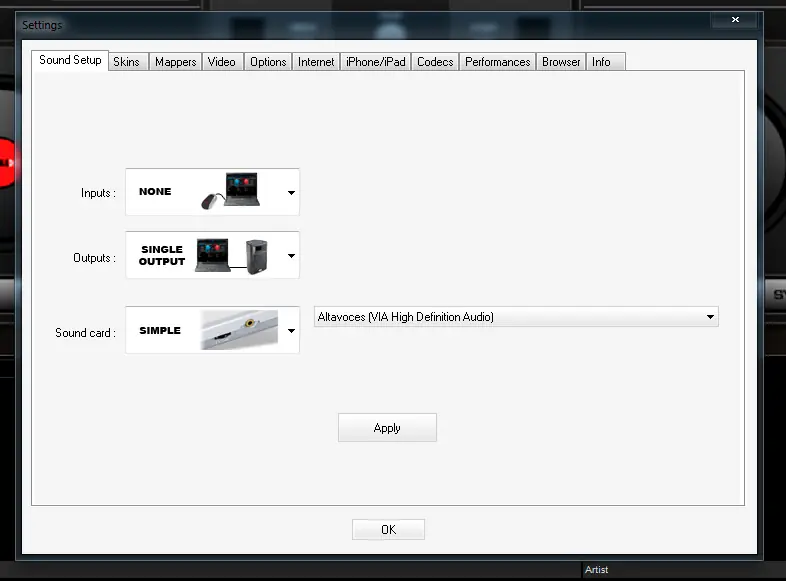This screenshot has height=581, width=786.
Task: Click the NONE inputs label
Action: pos(155,191)
